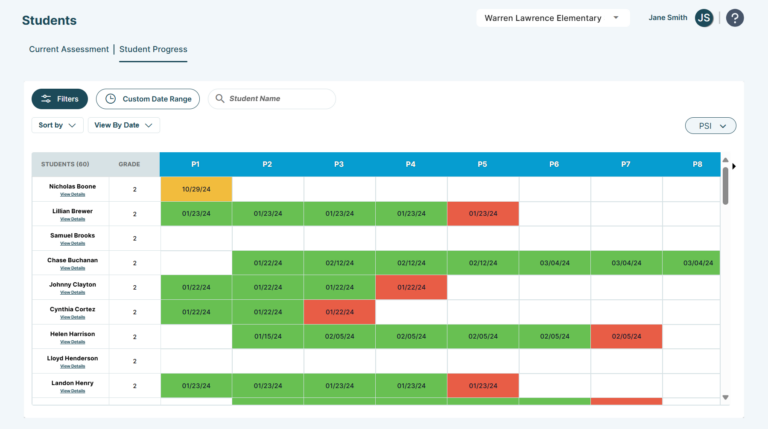
Task: Click the table scroll down arrow
Action: tap(725, 398)
